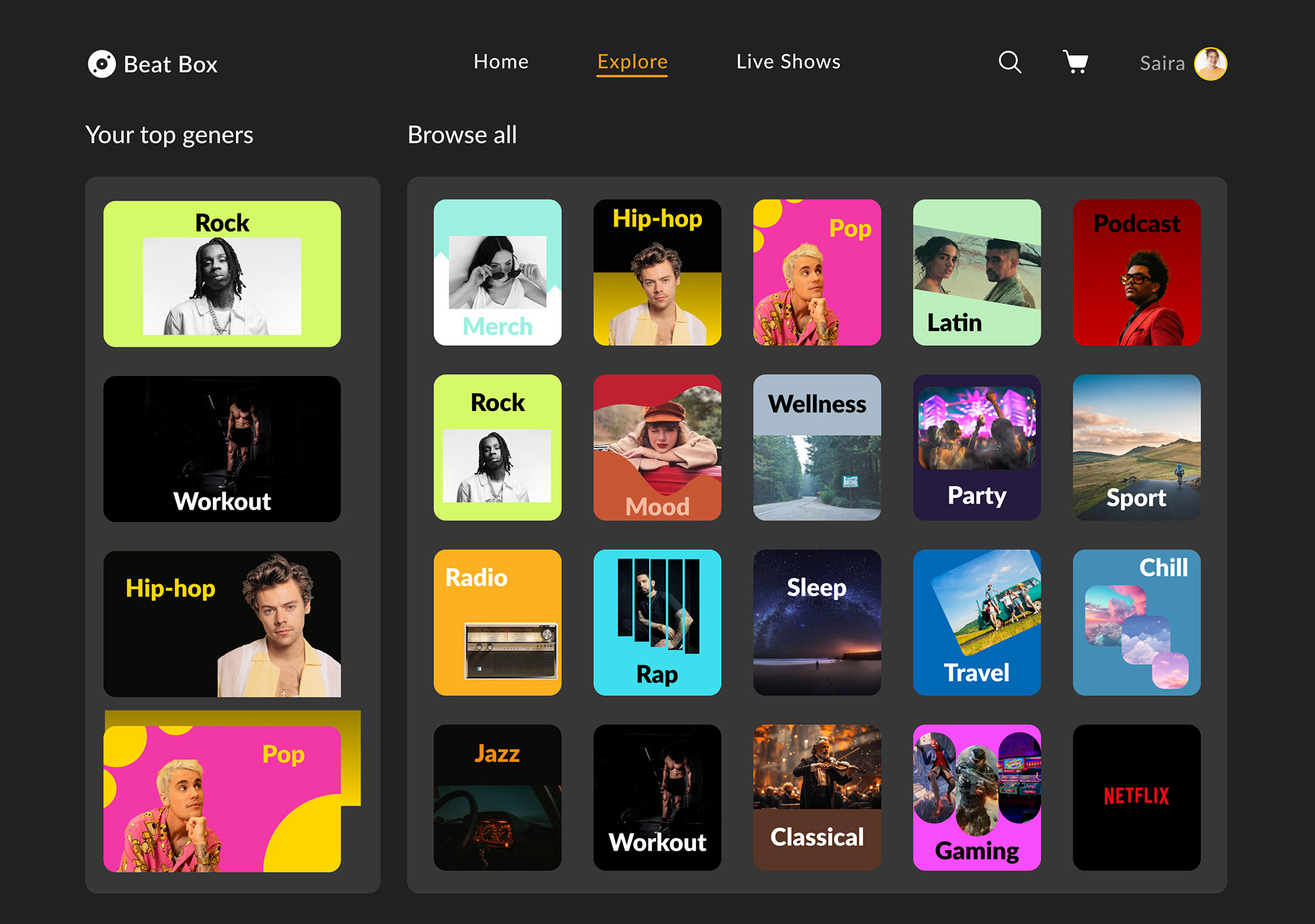Image resolution: width=1315 pixels, height=924 pixels.
Task: Open the Wellness tile
Action: (x=817, y=447)
